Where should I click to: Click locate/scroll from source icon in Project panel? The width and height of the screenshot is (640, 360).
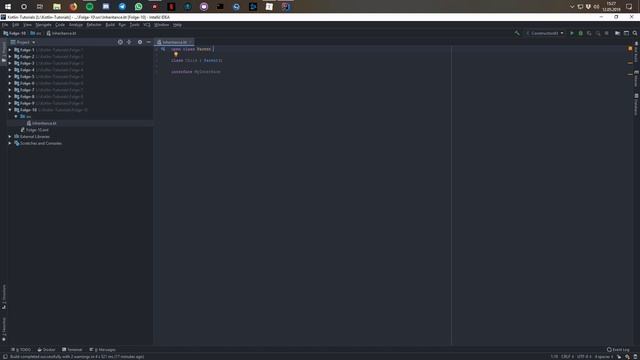120,42
